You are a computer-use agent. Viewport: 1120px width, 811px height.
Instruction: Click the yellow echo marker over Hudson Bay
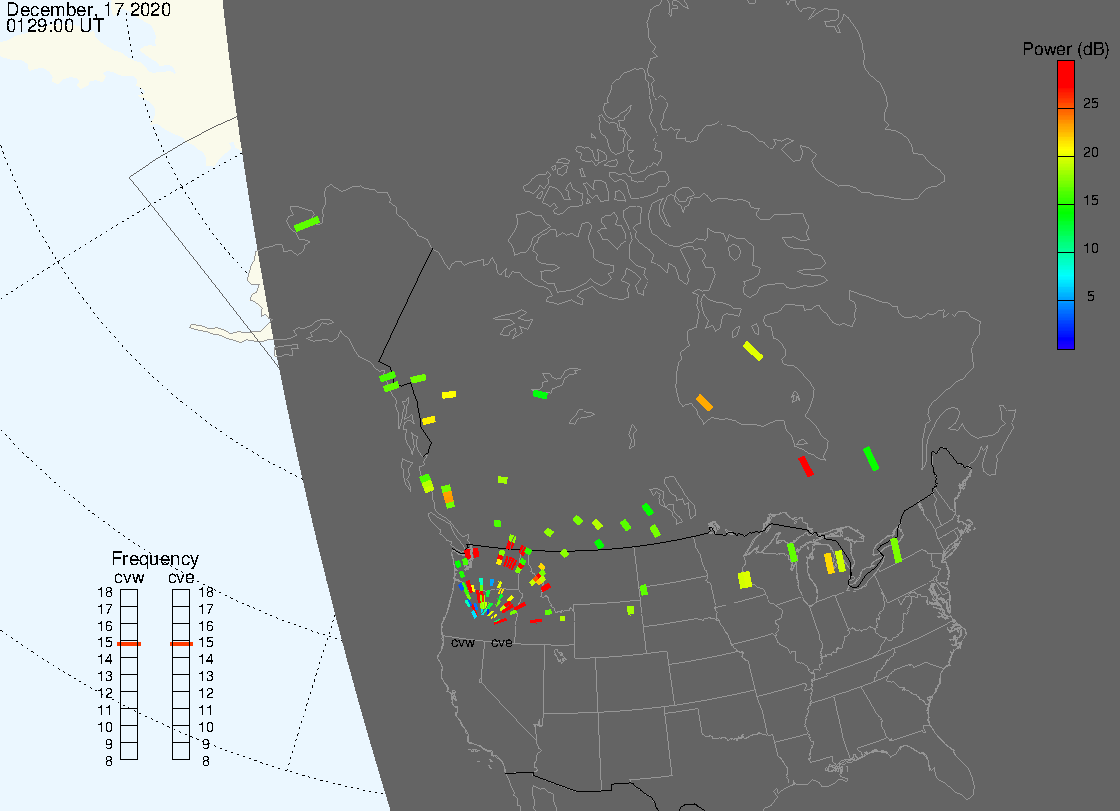752,351
